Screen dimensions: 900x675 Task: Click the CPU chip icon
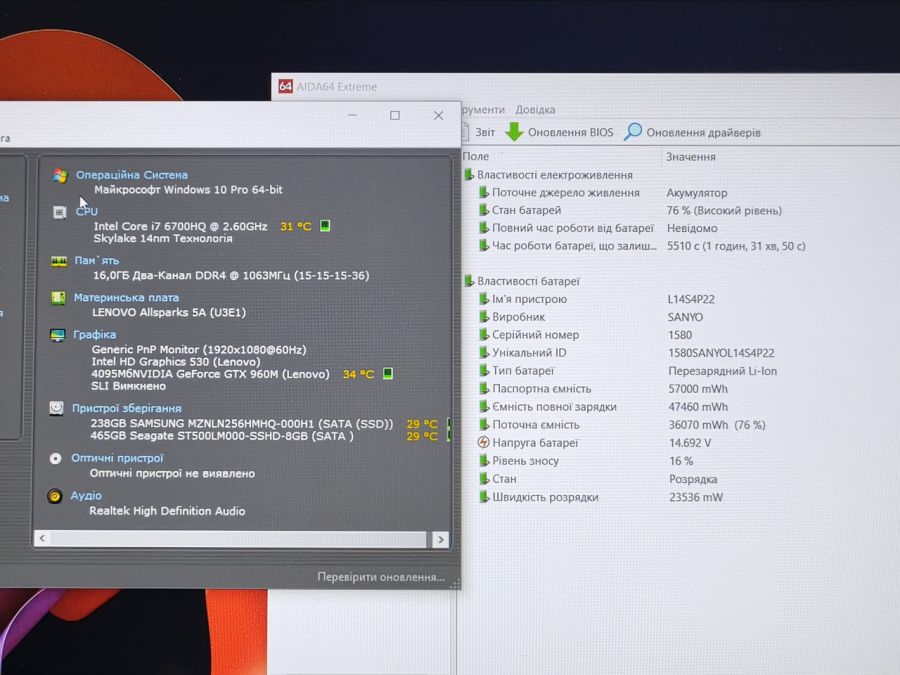point(59,212)
